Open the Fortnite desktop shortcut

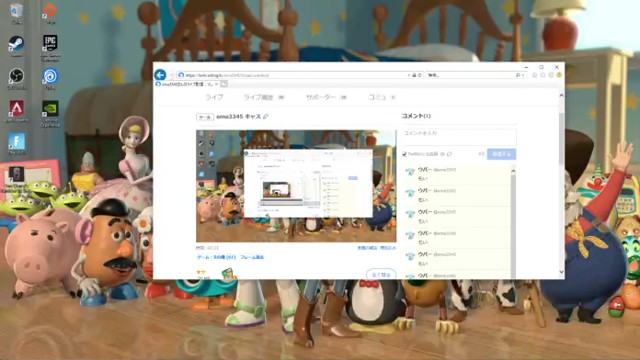(x=16, y=144)
